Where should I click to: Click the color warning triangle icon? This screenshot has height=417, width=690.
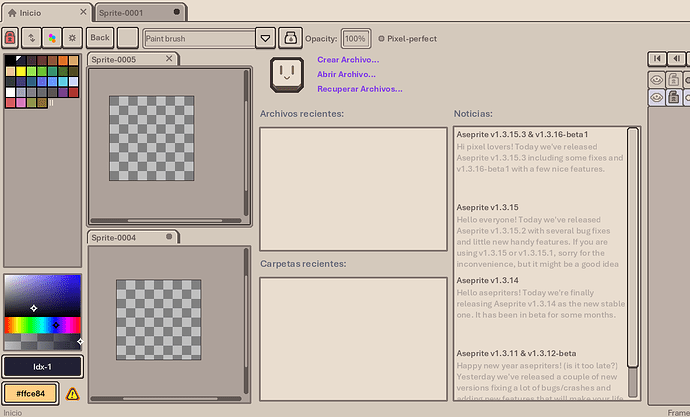pyautogui.click(x=72, y=394)
